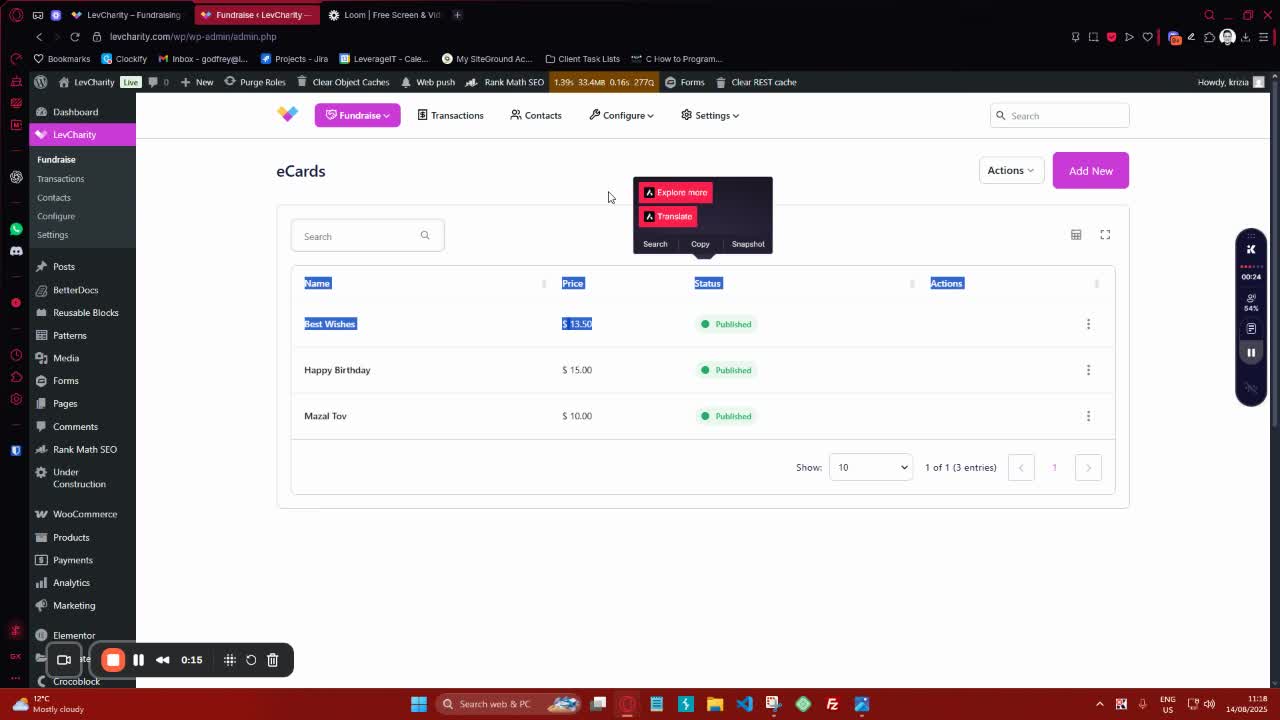Click the Add New button
The image size is (1280, 720).
1090,171
